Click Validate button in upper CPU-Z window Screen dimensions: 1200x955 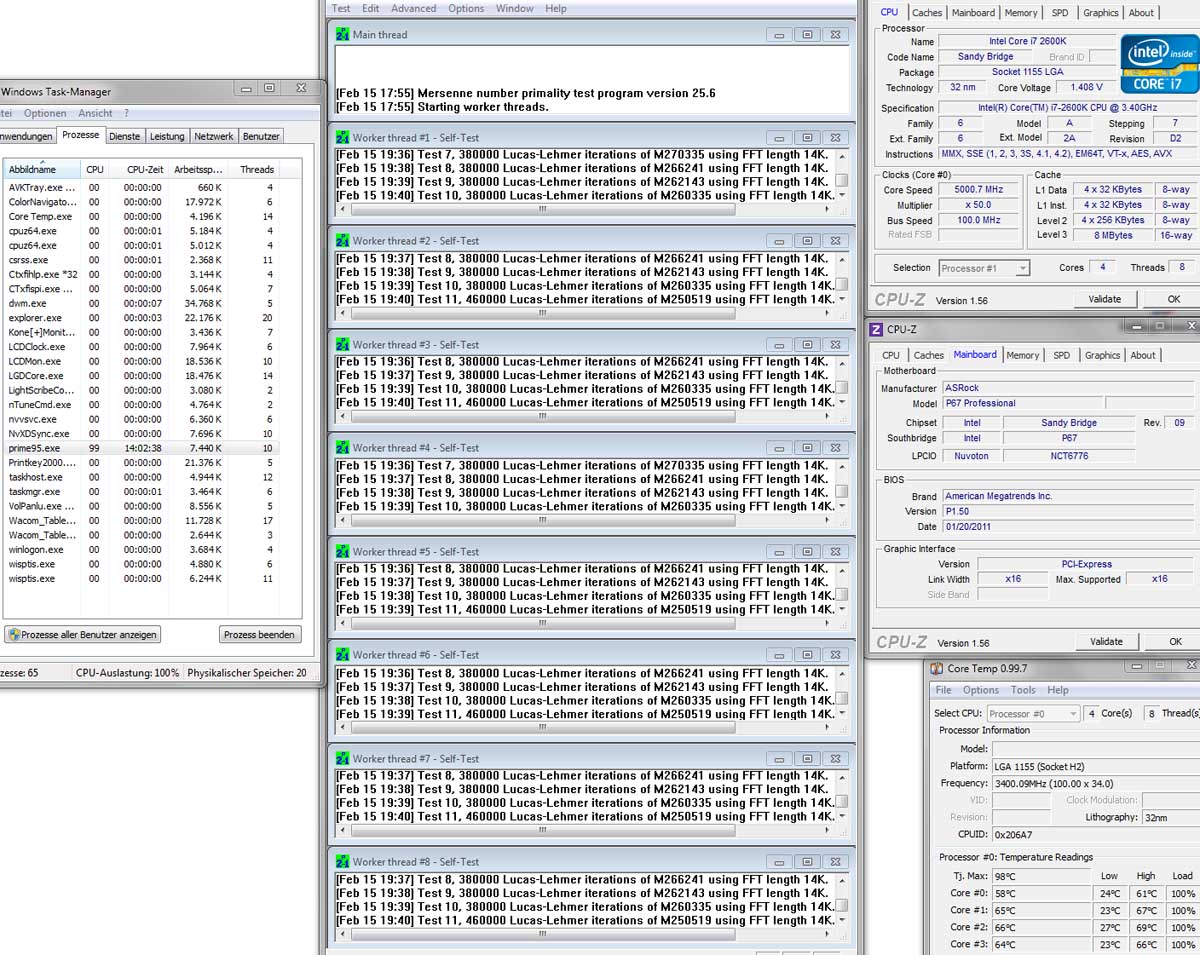click(x=1106, y=298)
